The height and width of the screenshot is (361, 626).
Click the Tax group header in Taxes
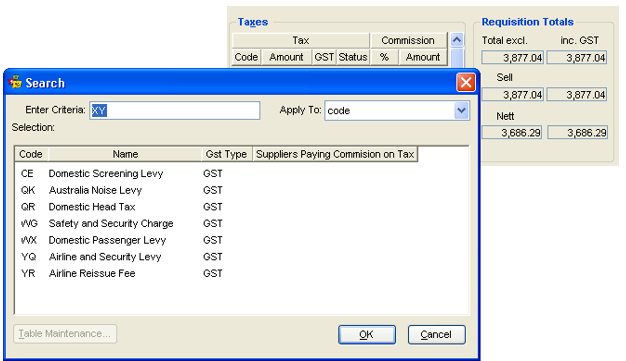click(301, 40)
